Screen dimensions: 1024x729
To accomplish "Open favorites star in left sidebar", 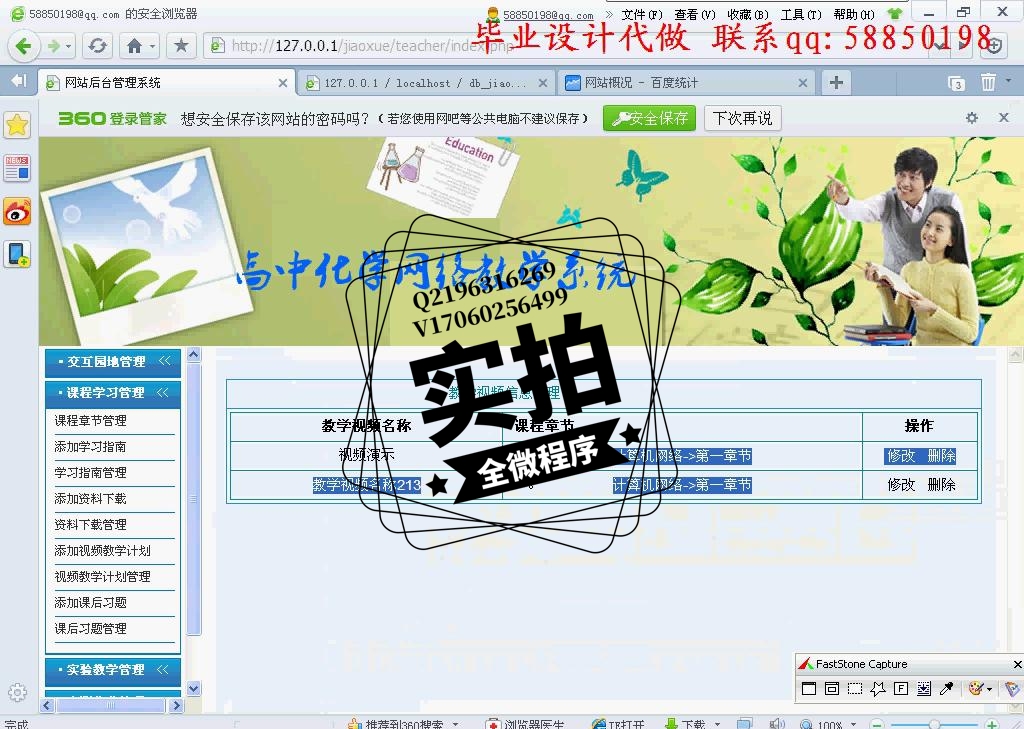I will click(x=17, y=125).
